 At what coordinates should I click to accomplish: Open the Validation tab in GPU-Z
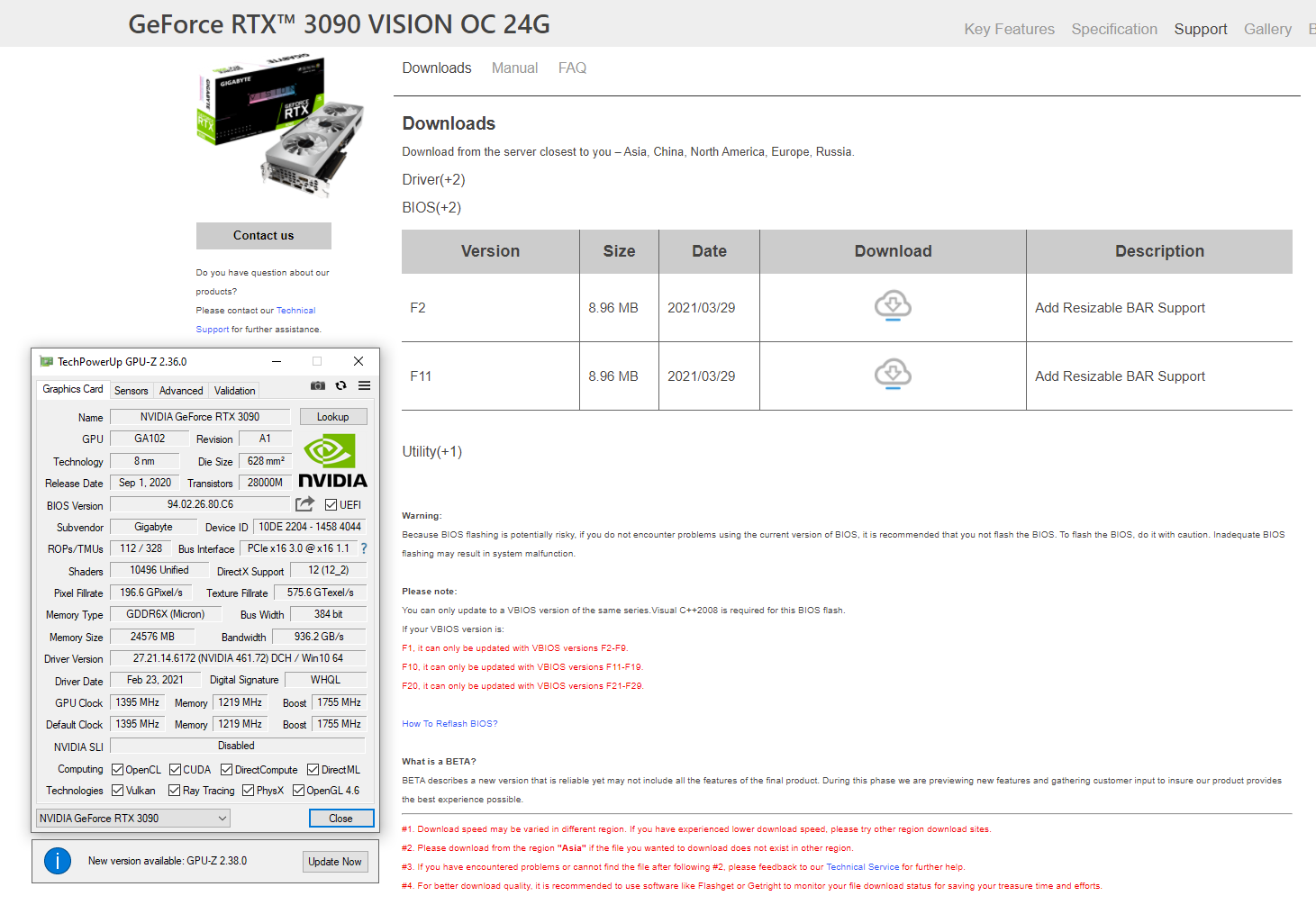pos(234,391)
